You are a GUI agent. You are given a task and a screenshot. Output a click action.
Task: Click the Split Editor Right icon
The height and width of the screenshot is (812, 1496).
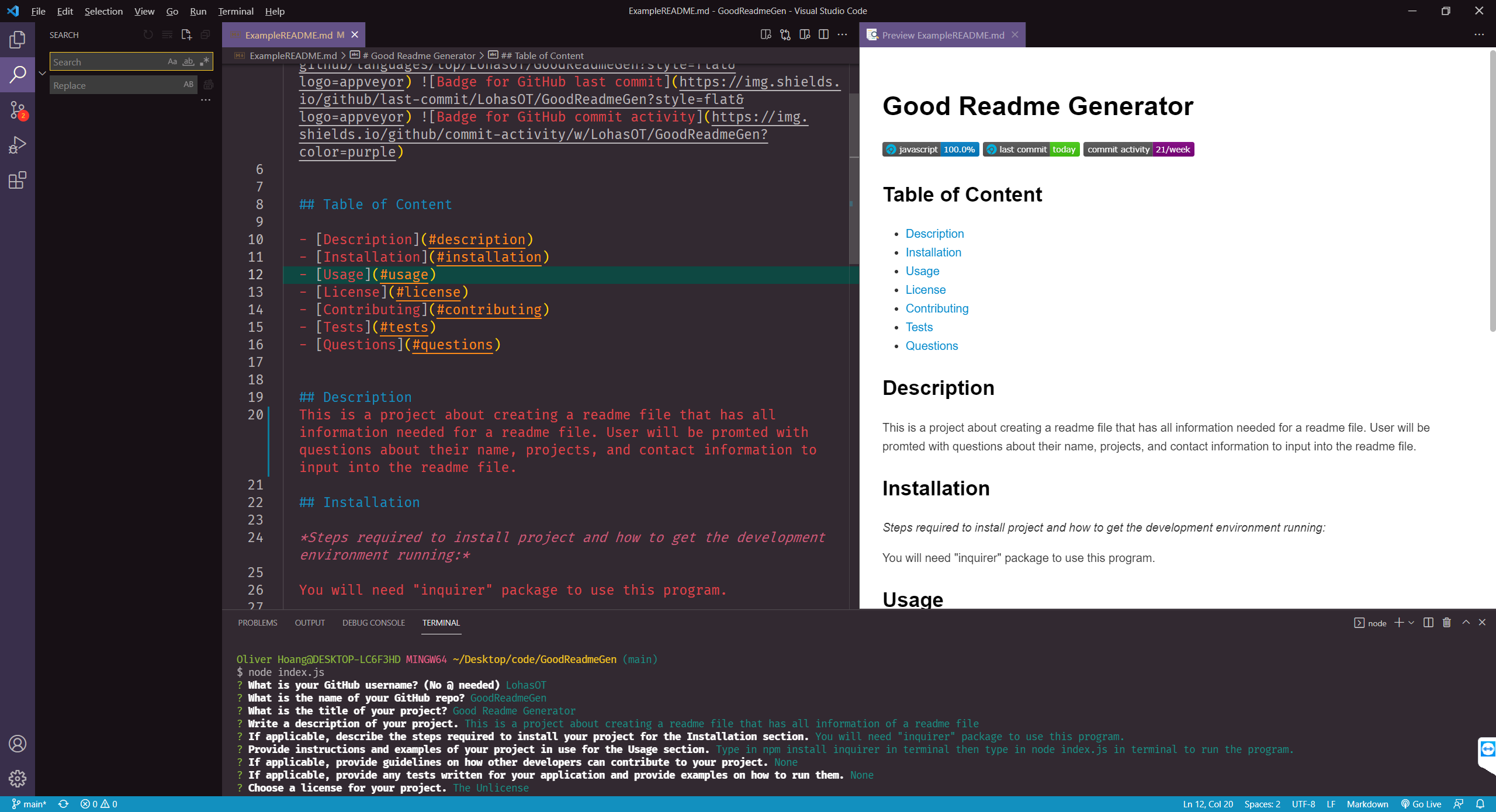(823, 35)
